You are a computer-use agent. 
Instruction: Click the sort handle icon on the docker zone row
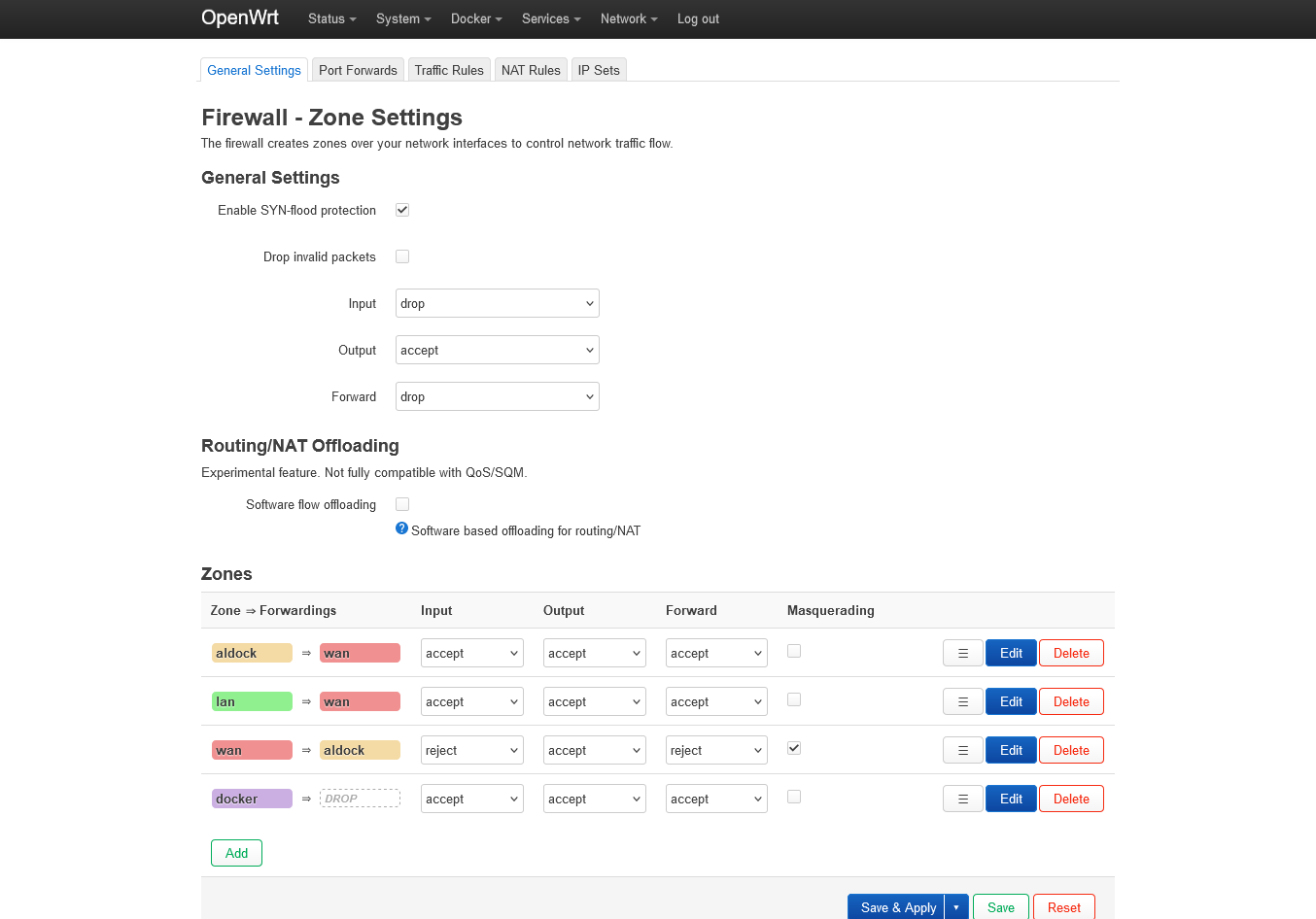pos(962,799)
